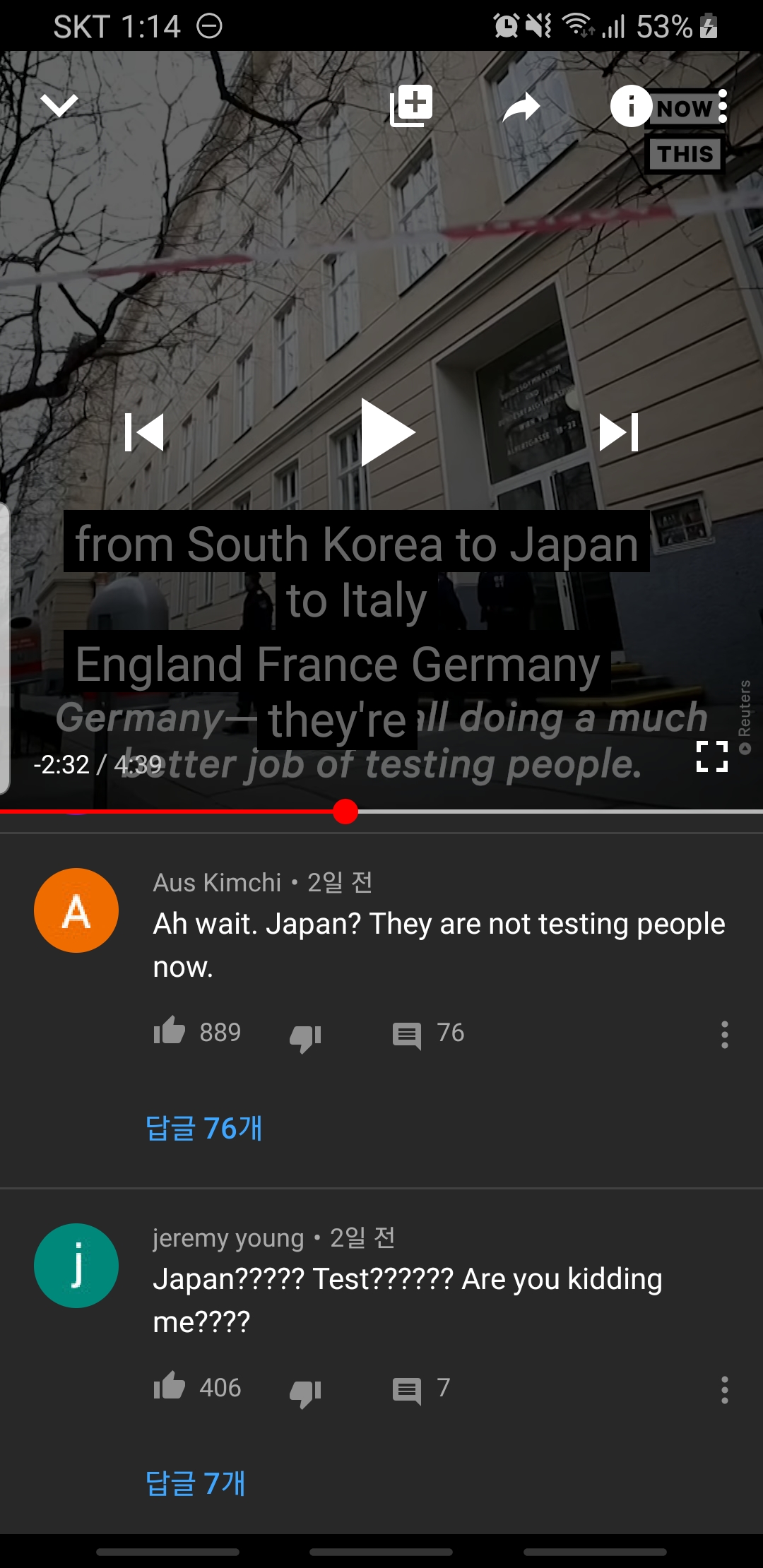
Task: Tap the add to playlist icon
Action: click(x=411, y=106)
